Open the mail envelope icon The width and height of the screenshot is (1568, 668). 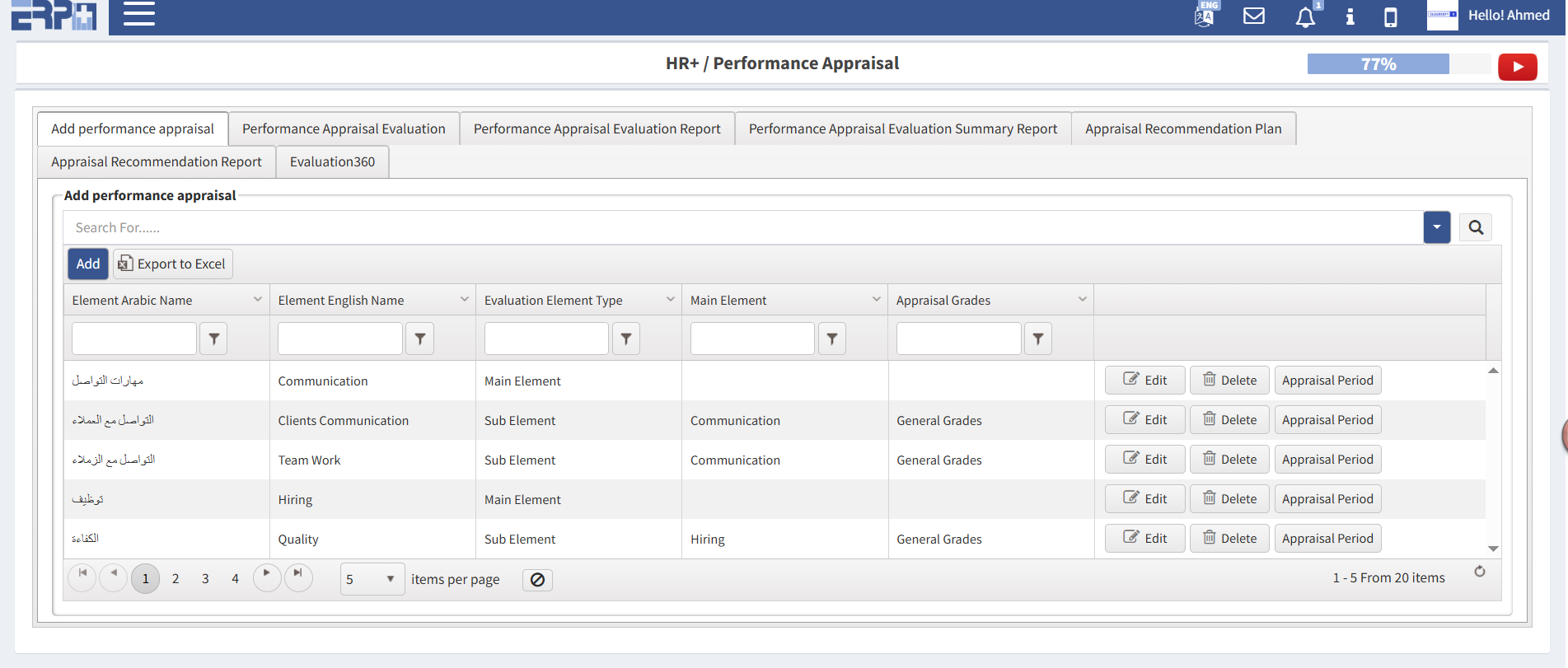pos(1253,16)
